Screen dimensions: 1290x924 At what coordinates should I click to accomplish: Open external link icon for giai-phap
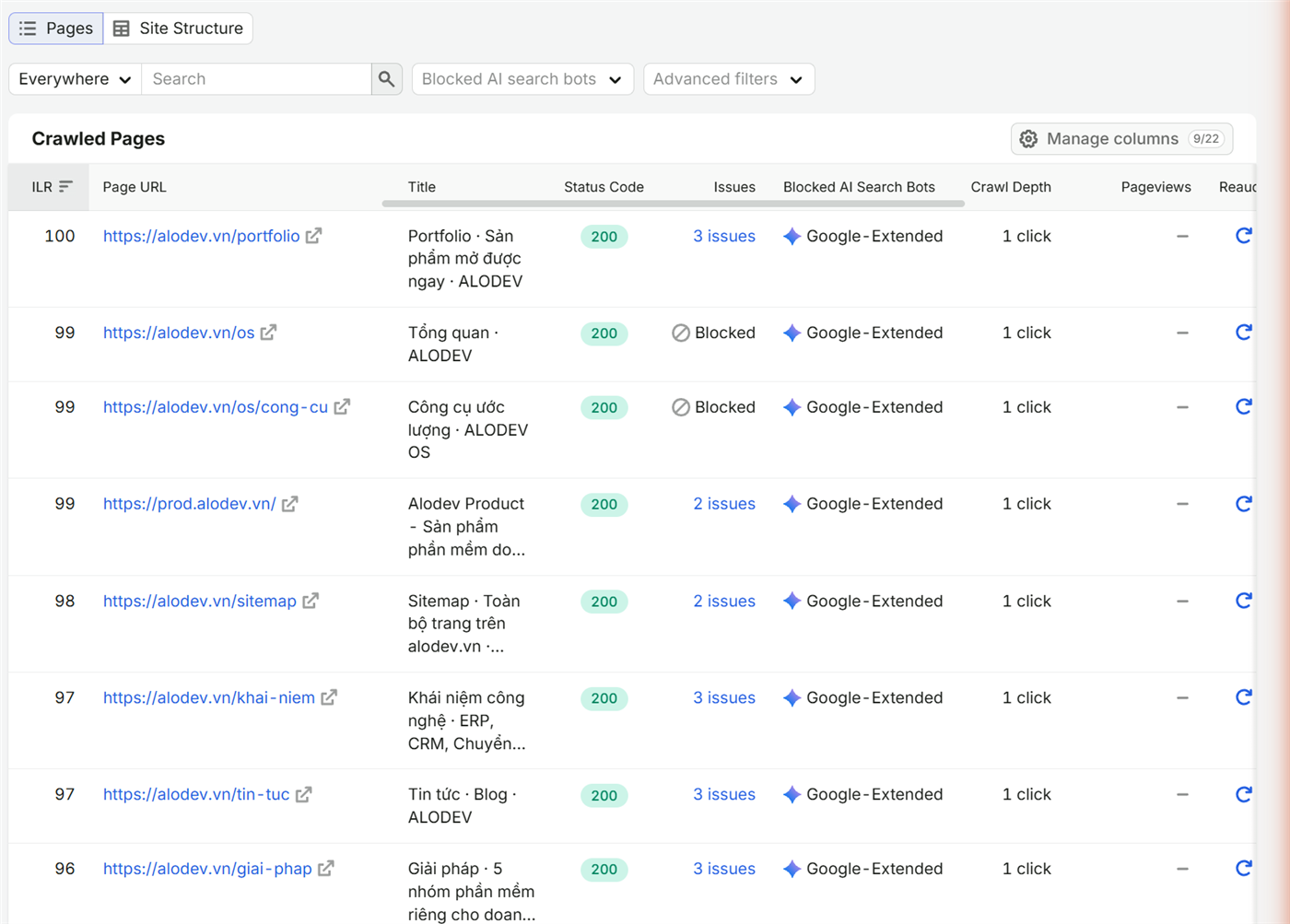(325, 869)
